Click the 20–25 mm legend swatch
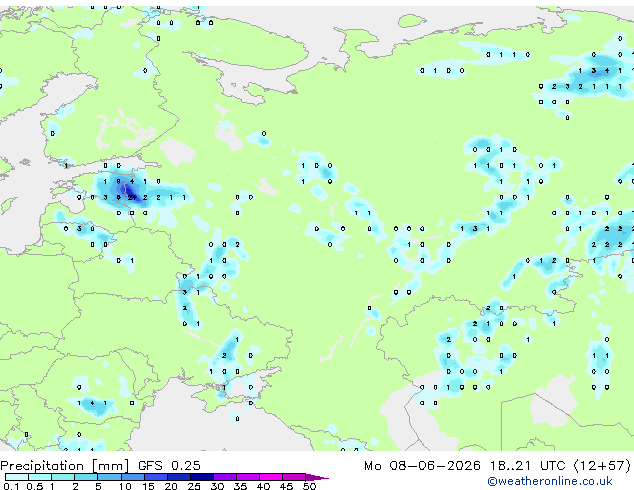 (178, 477)
